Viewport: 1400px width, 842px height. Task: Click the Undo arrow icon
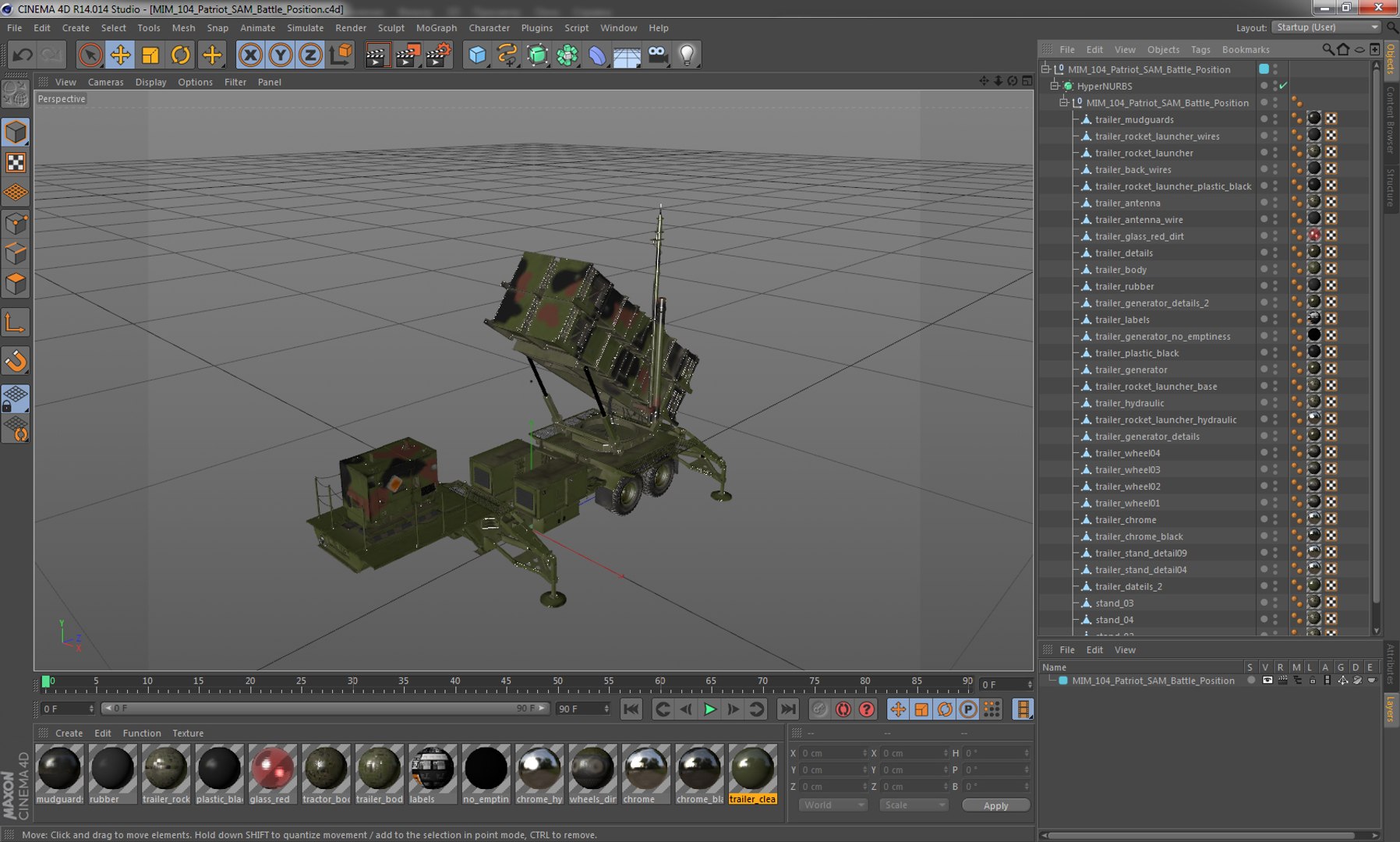coord(22,55)
